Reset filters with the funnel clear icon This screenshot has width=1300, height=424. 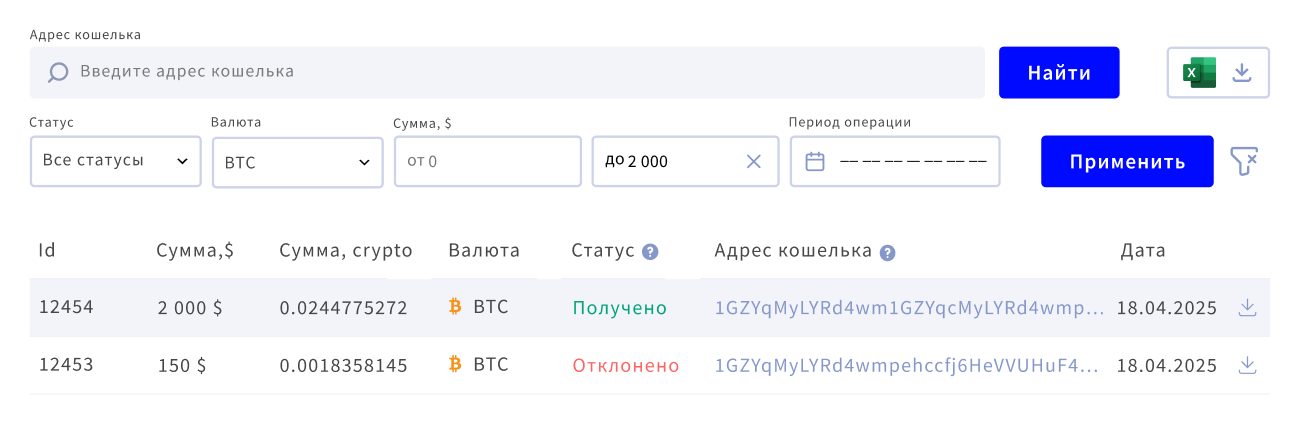(1243, 161)
